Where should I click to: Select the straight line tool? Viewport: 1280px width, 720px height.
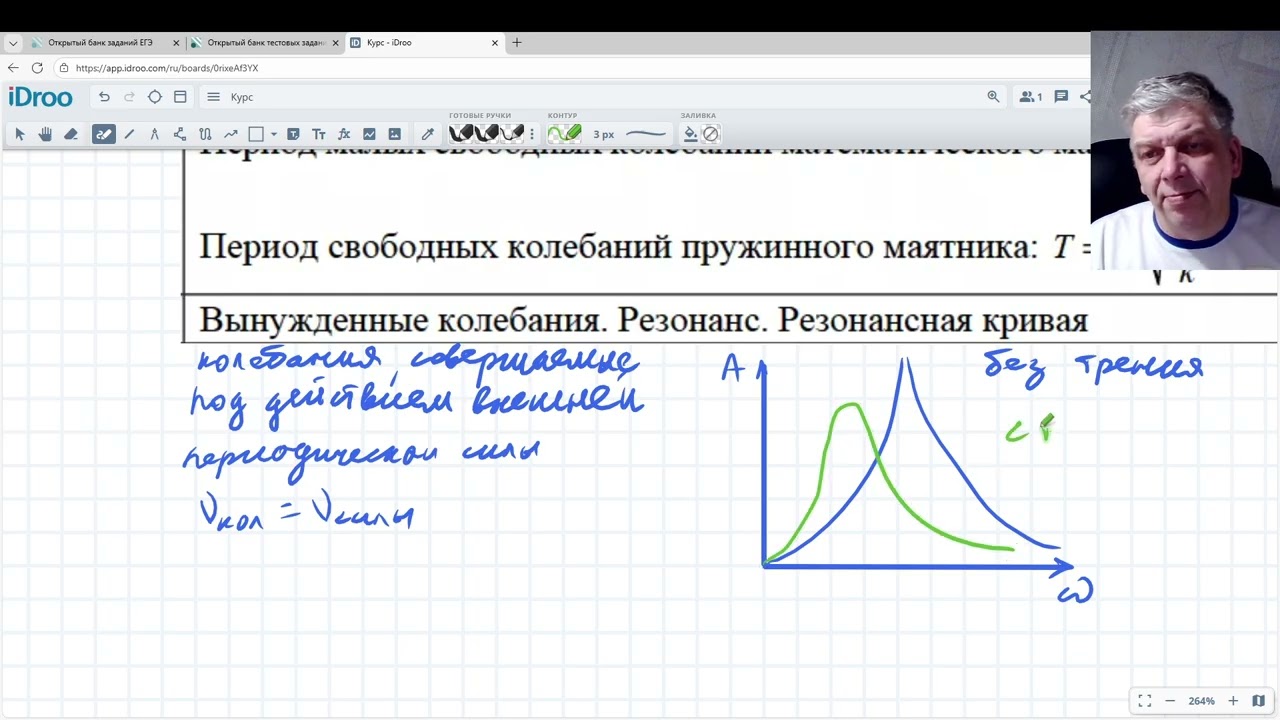(x=129, y=134)
